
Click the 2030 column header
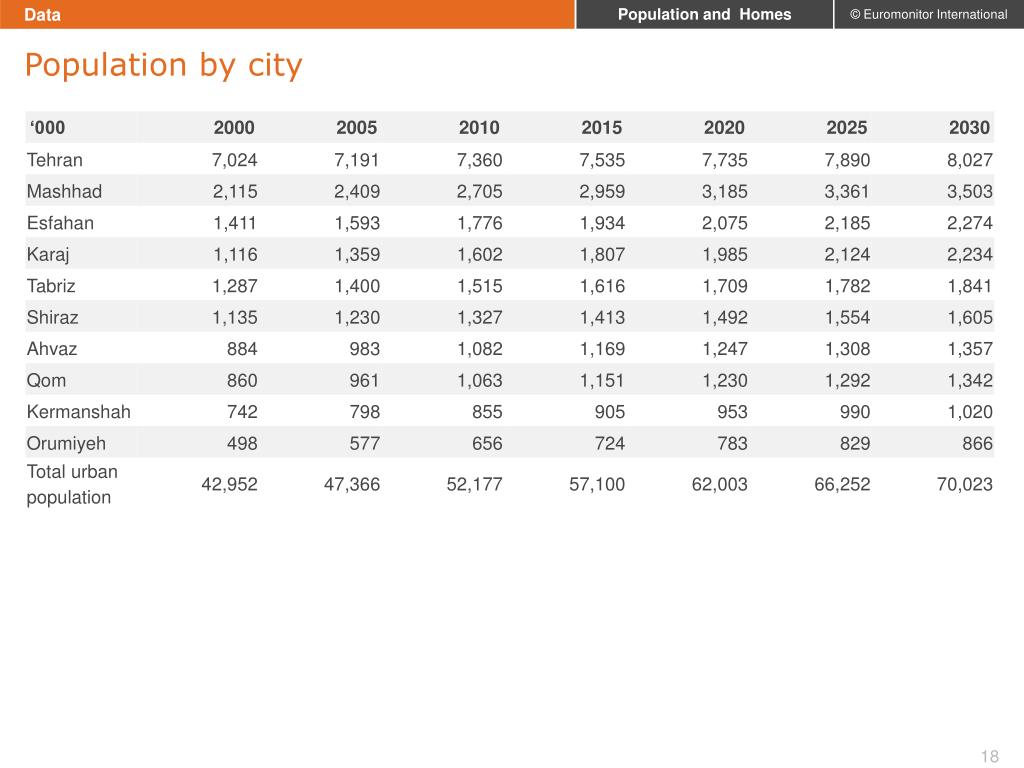(x=969, y=127)
